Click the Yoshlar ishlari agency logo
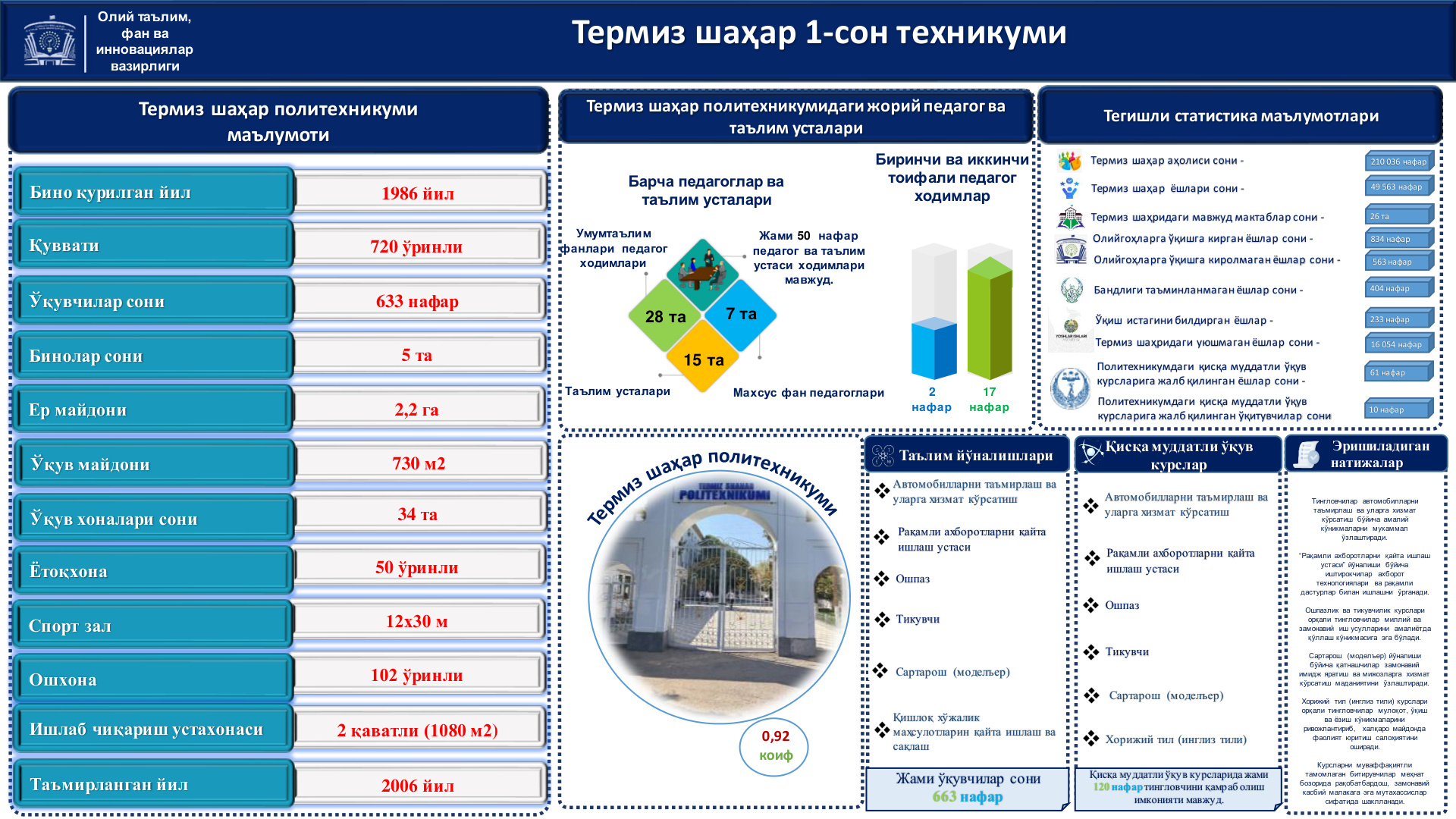This screenshot has height=819, width=1456. point(1071,329)
